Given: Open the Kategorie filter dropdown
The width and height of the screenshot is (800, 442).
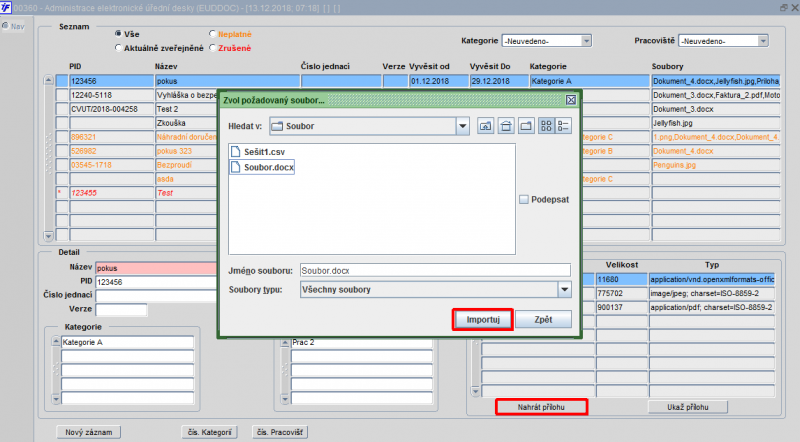Looking at the screenshot, I should (586, 41).
